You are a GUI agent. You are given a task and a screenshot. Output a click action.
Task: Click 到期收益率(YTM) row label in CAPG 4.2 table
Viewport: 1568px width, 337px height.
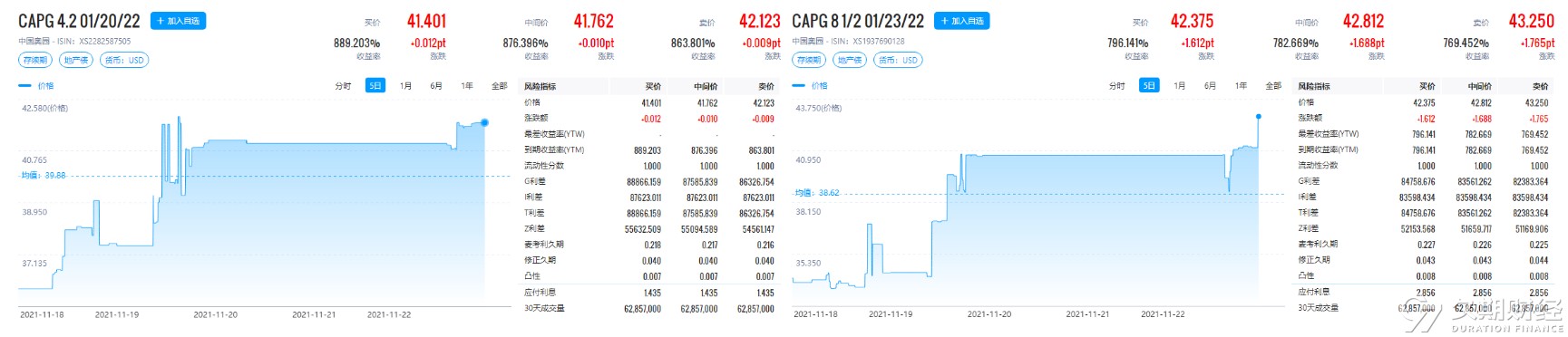pyautogui.click(x=554, y=150)
